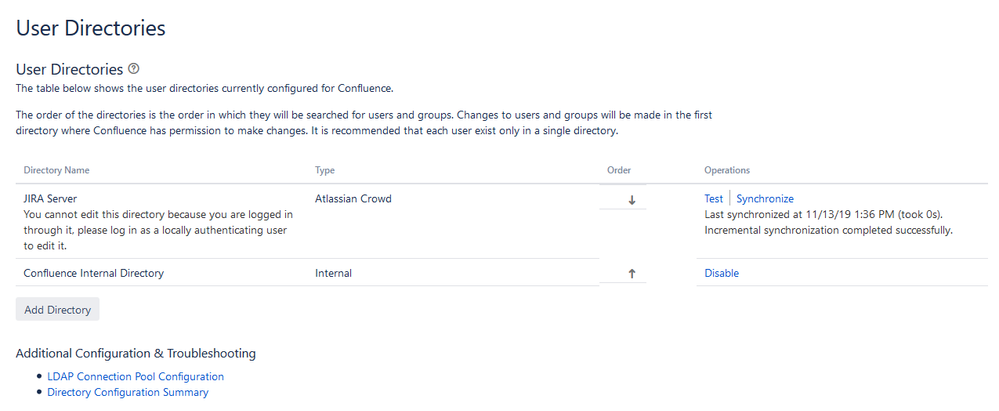The image size is (999, 411).
Task: Test the JIRA Server directory connection
Action: [x=714, y=199]
